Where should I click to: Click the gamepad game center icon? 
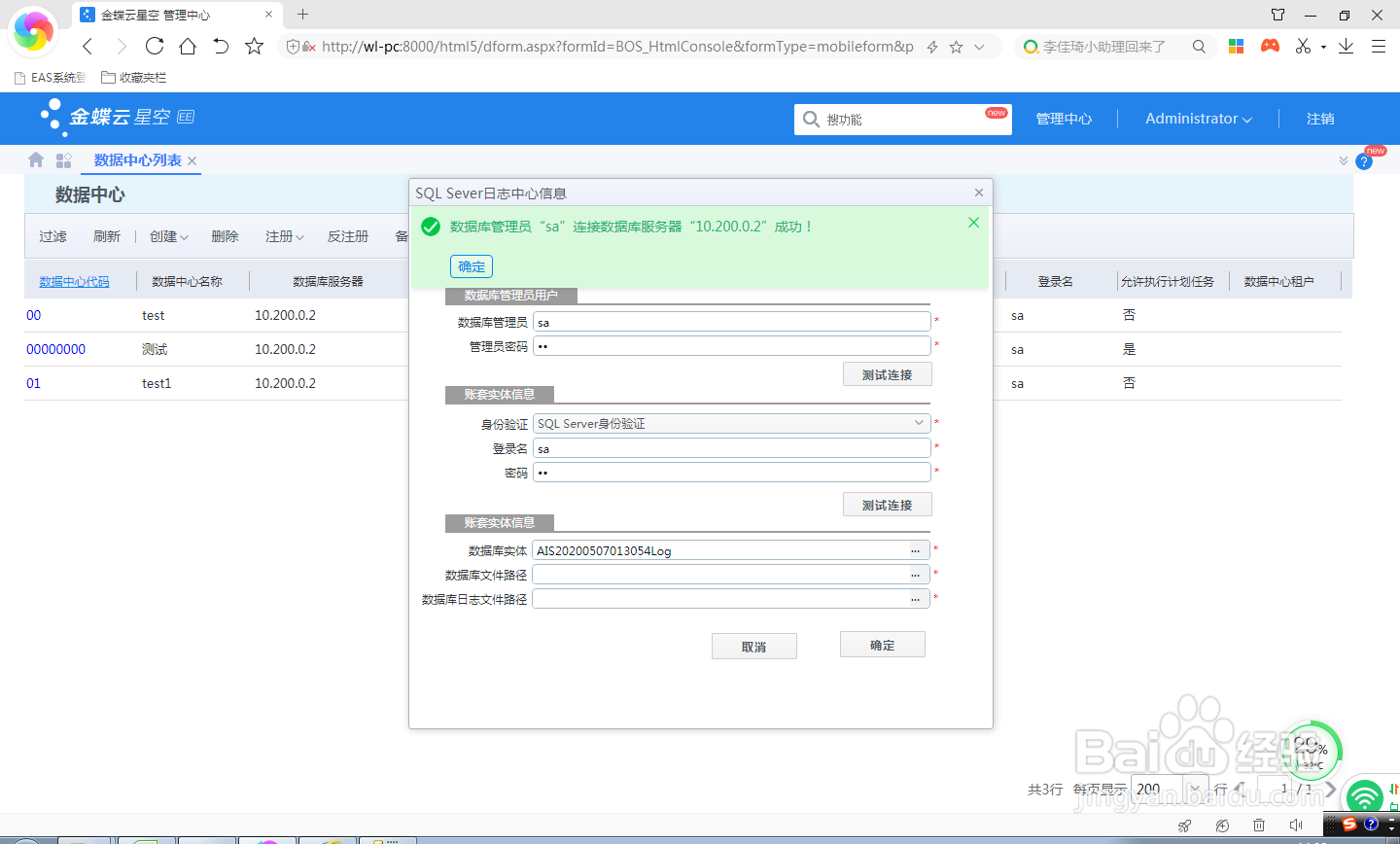tap(1270, 46)
